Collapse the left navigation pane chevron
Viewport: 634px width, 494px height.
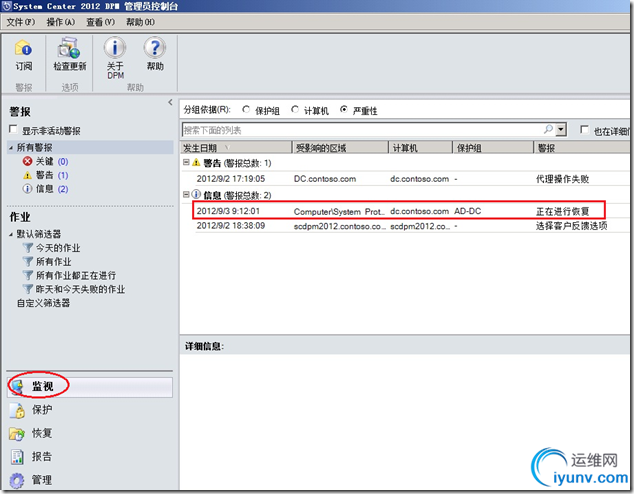(x=170, y=102)
